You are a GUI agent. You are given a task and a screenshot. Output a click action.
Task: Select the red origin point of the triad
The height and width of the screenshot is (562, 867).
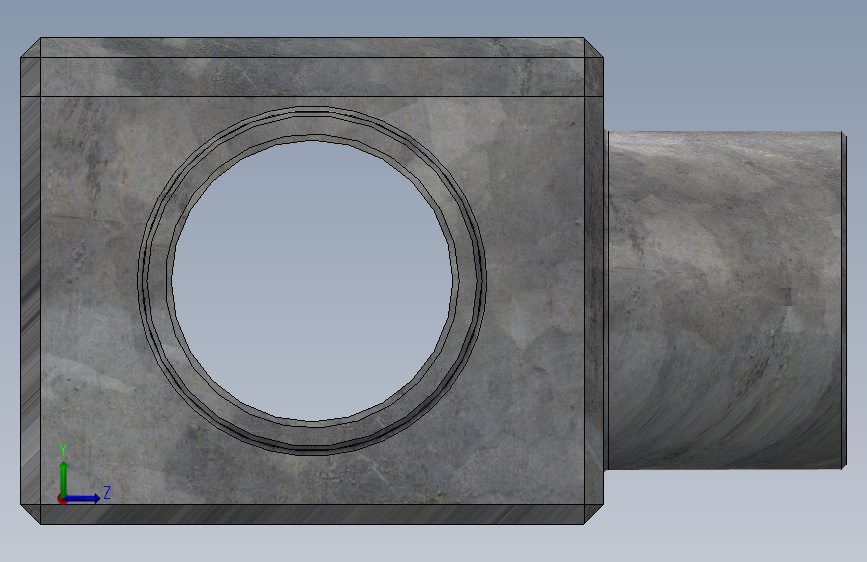click(x=62, y=499)
